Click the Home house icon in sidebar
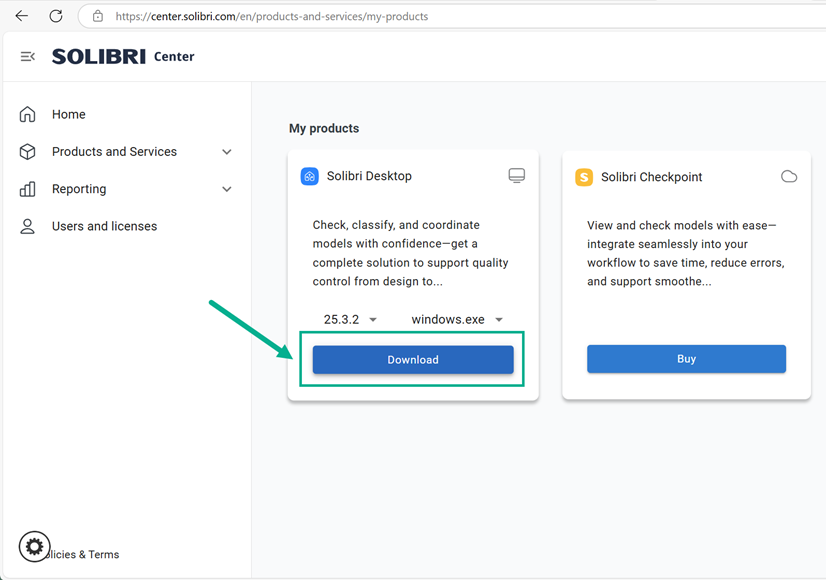Image resolution: width=826 pixels, height=580 pixels. (x=28, y=114)
